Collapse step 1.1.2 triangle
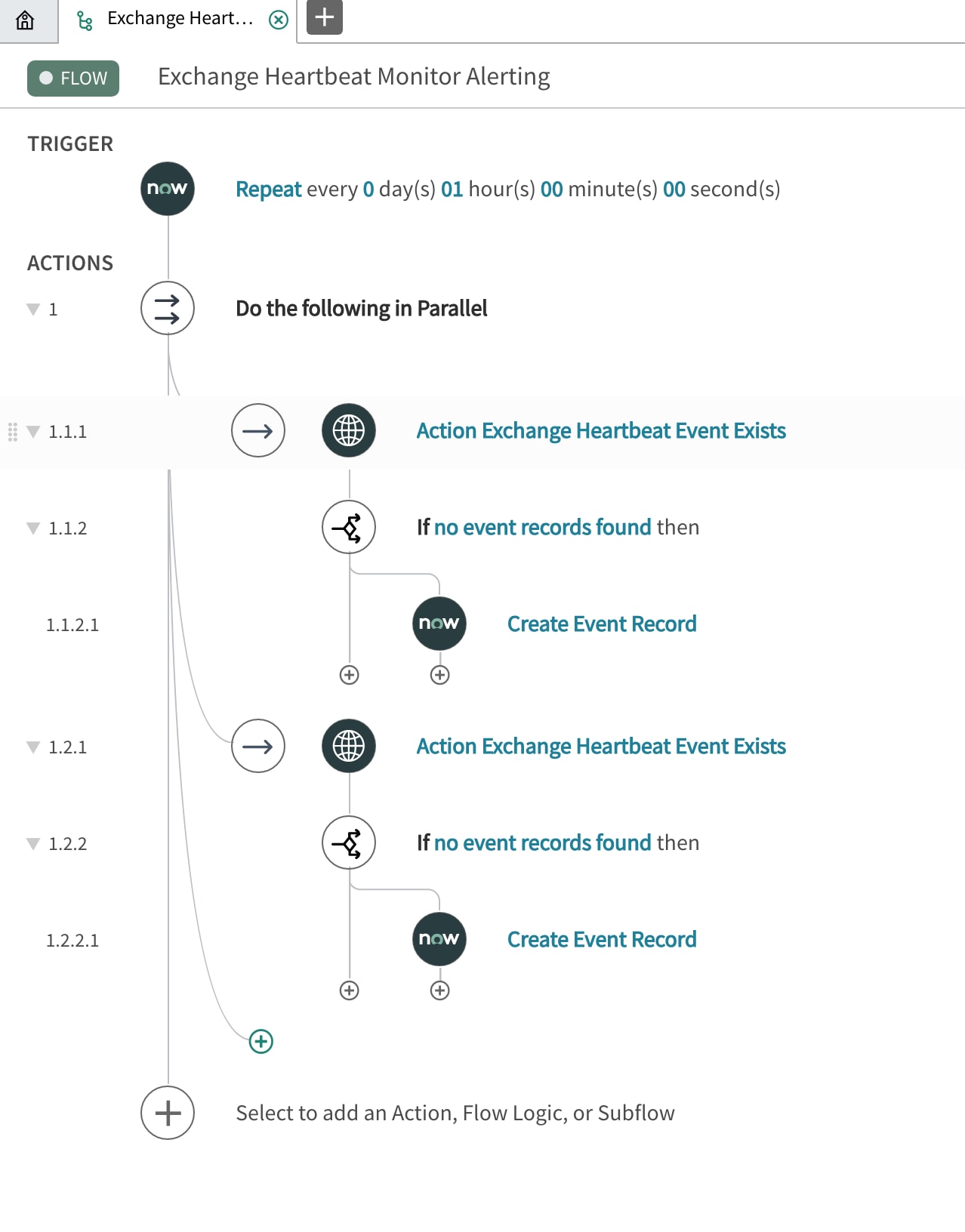Image resolution: width=965 pixels, height=1232 pixels. pos(33,528)
